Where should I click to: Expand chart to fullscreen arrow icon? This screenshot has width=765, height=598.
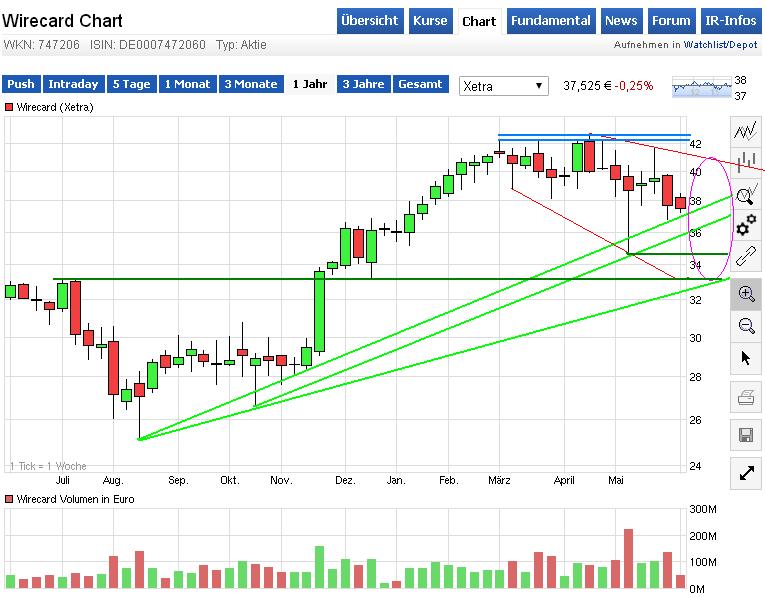(x=745, y=473)
